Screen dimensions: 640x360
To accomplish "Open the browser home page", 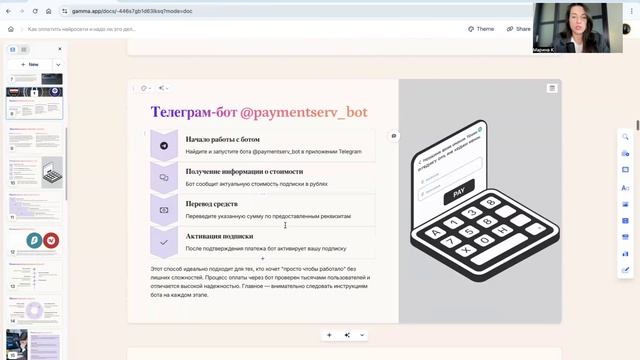I will pos(49,11).
